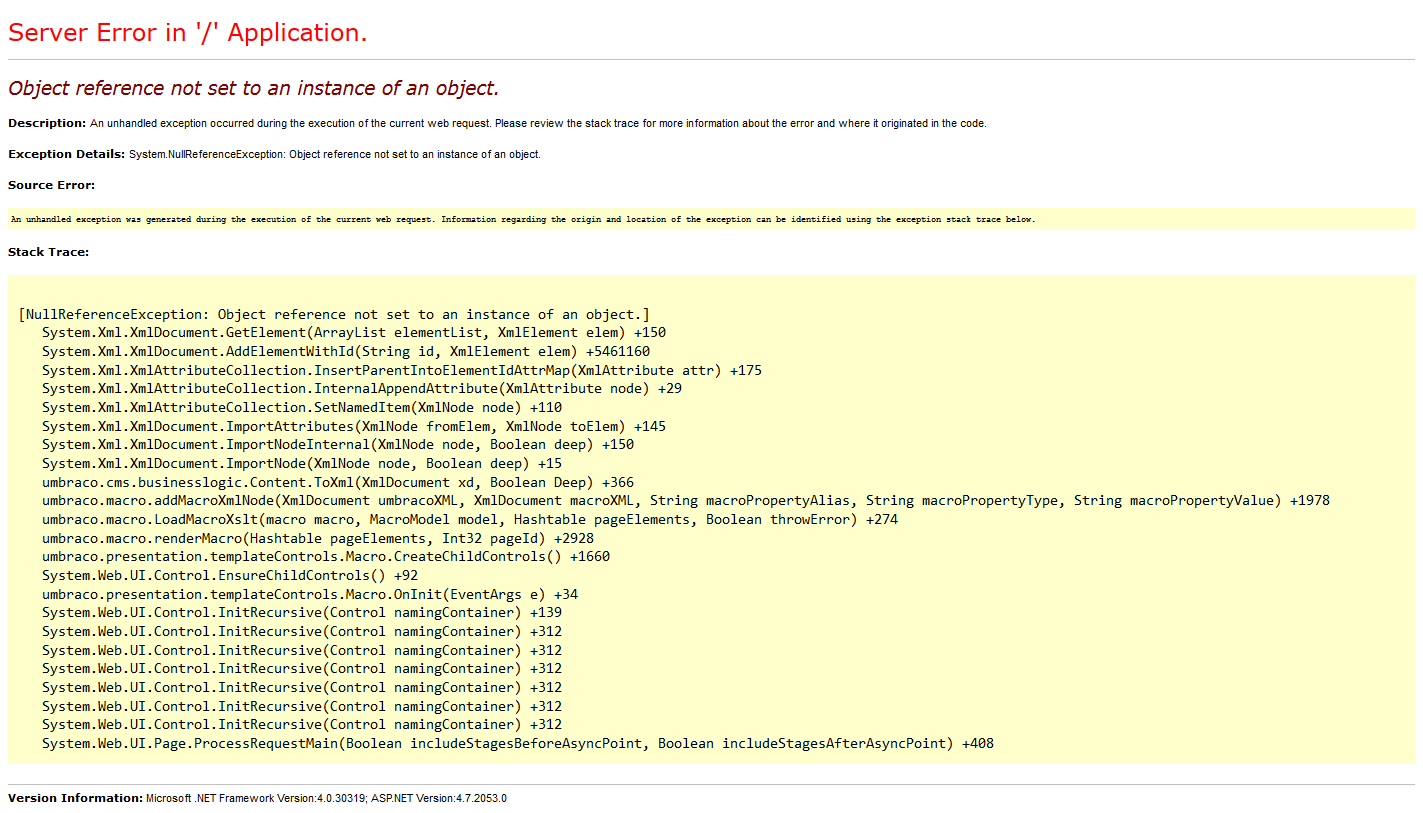1423x813 pixels.
Task: Click the Source Error heading
Action: (x=46, y=185)
